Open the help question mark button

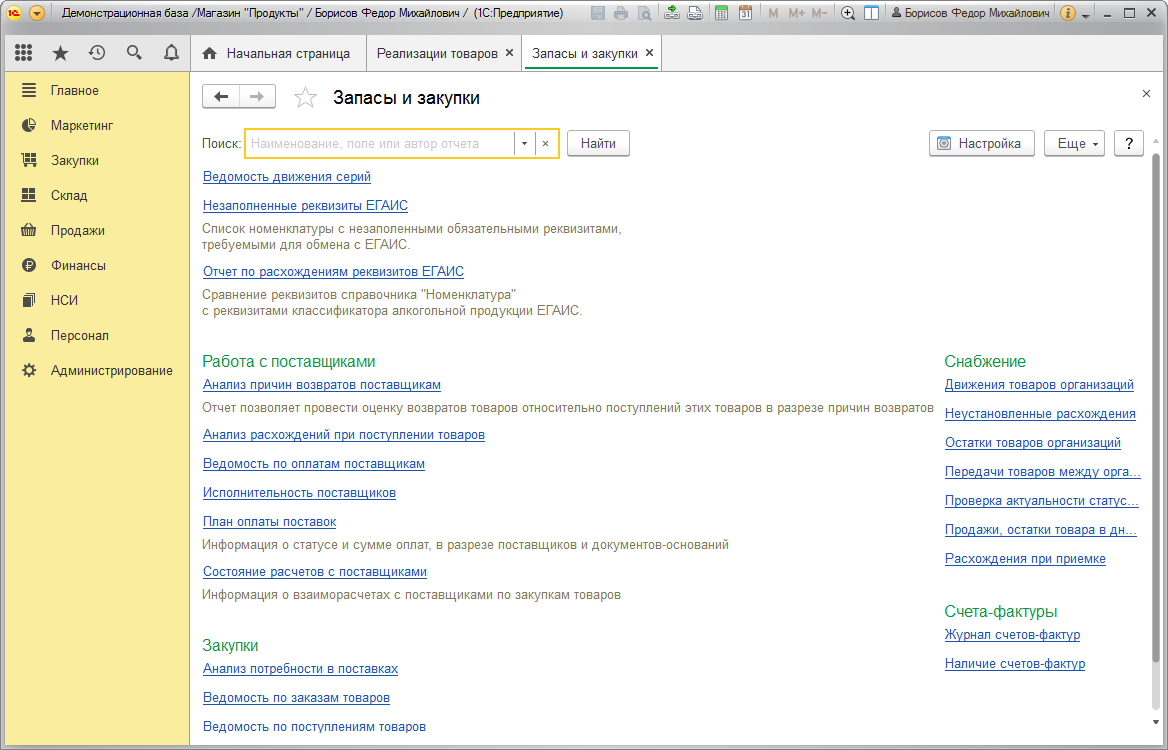[1129, 144]
